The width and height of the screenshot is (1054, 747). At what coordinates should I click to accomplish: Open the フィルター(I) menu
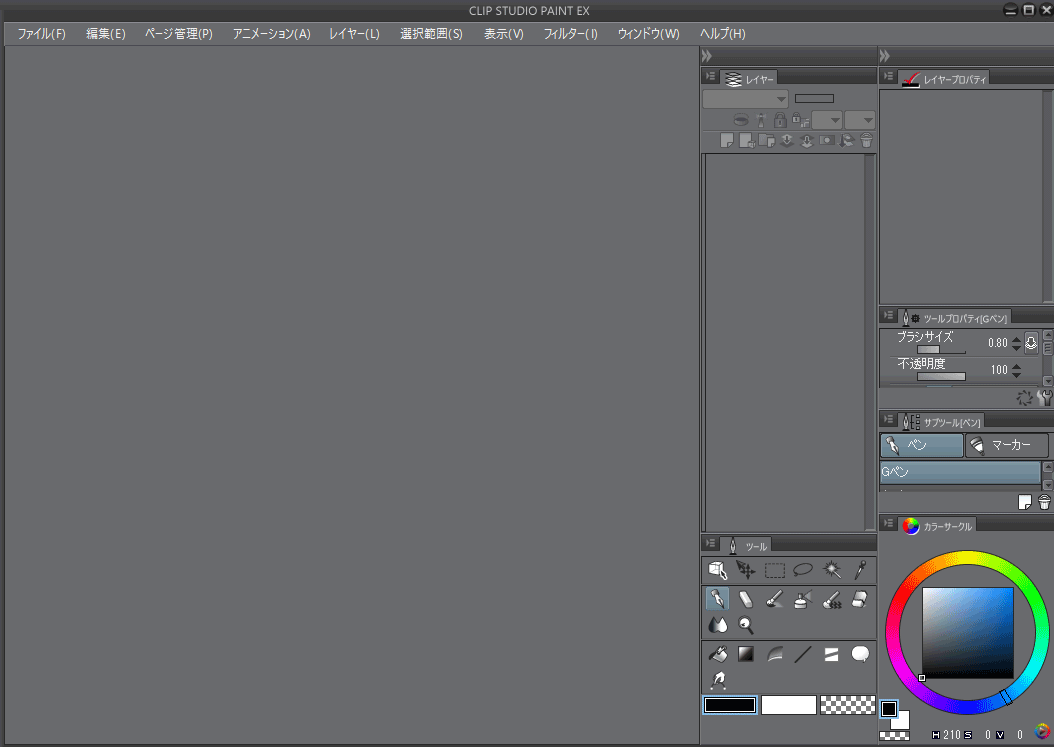tap(570, 34)
